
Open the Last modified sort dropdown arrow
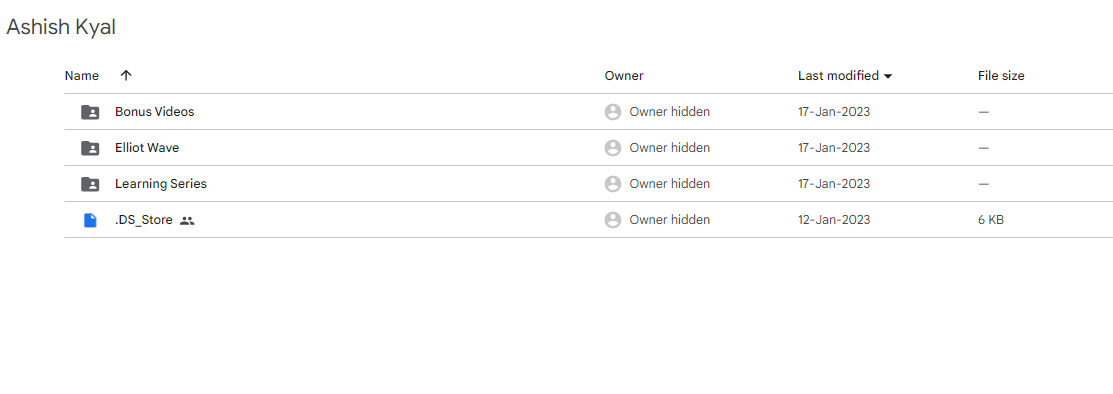pos(887,76)
